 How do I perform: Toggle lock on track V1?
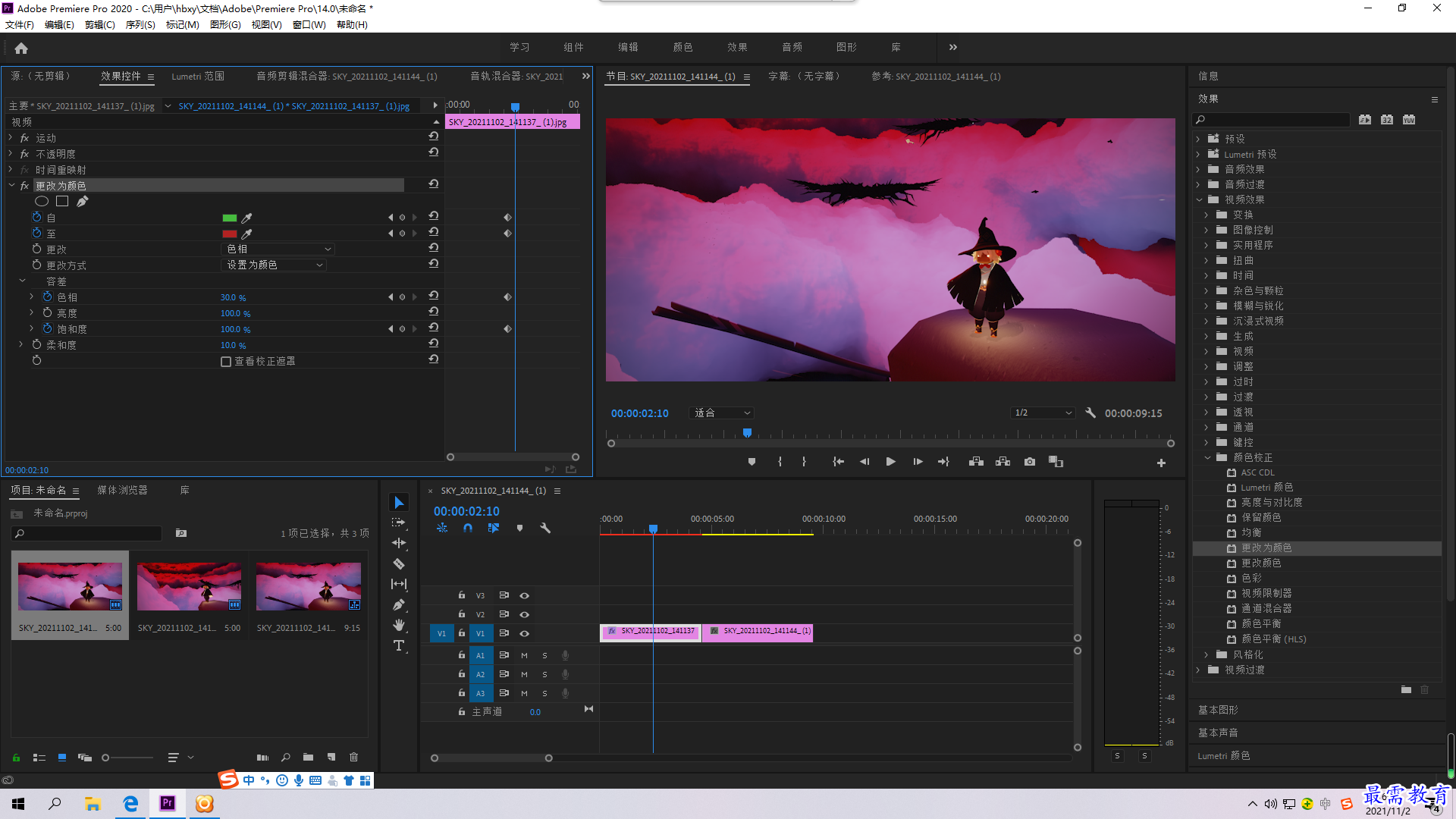[461, 633]
